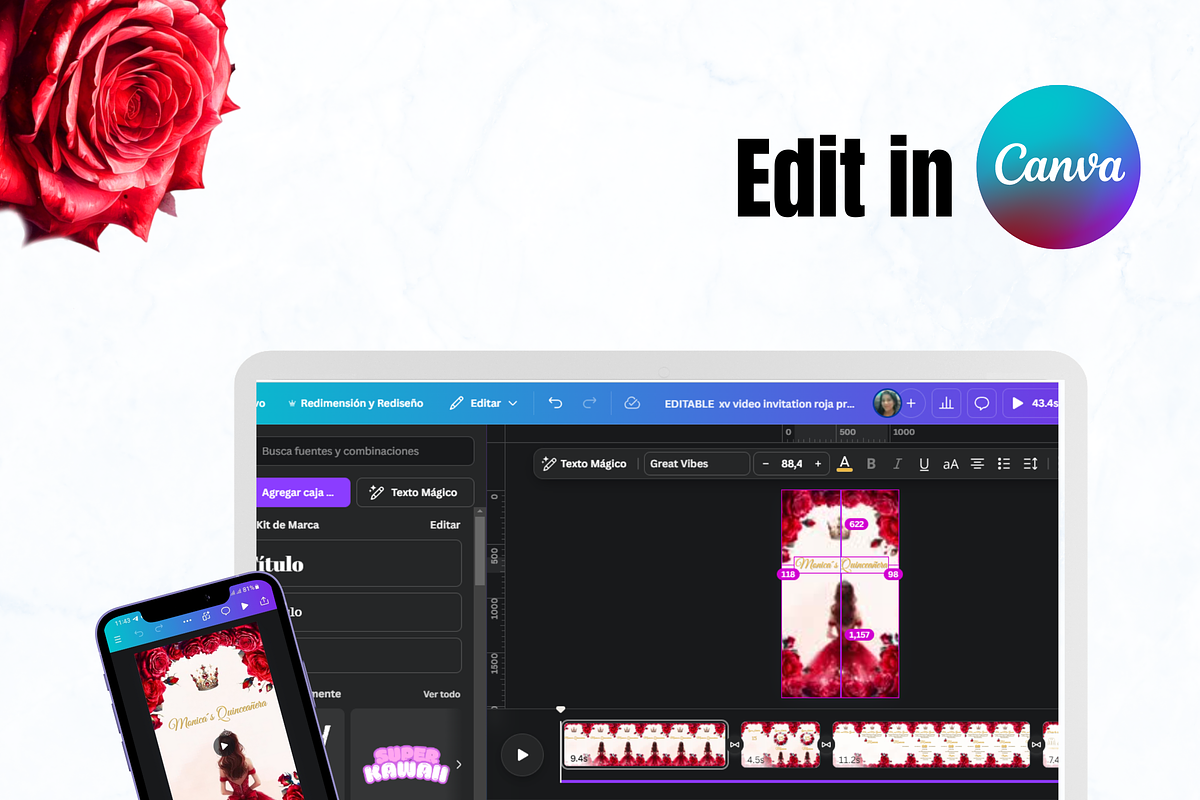
Task: Select the 9.4s timeline clip
Action: point(645,745)
